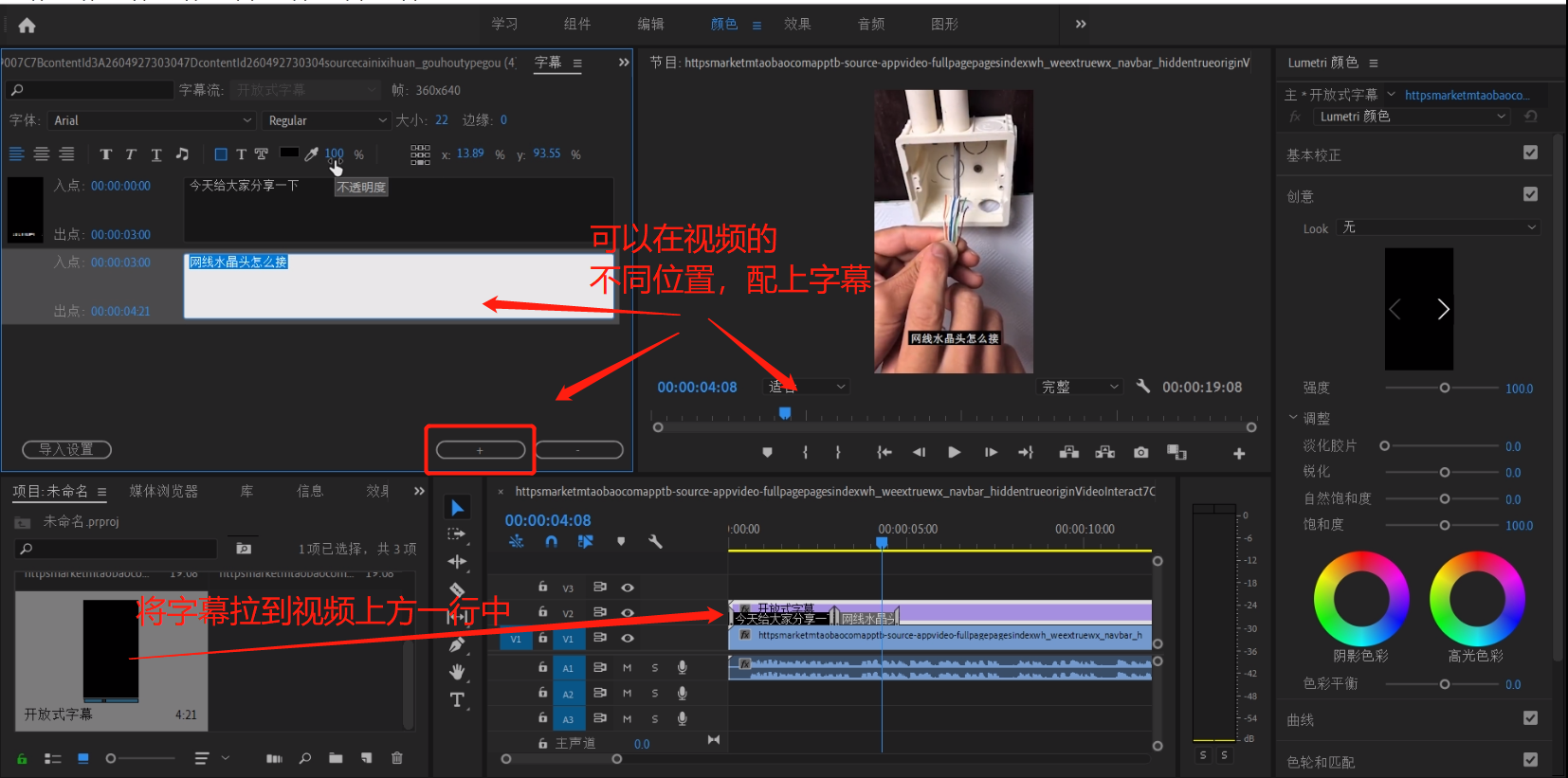The height and width of the screenshot is (778, 1568).
Task: Click the Export Frame camera icon
Action: 1141,453
